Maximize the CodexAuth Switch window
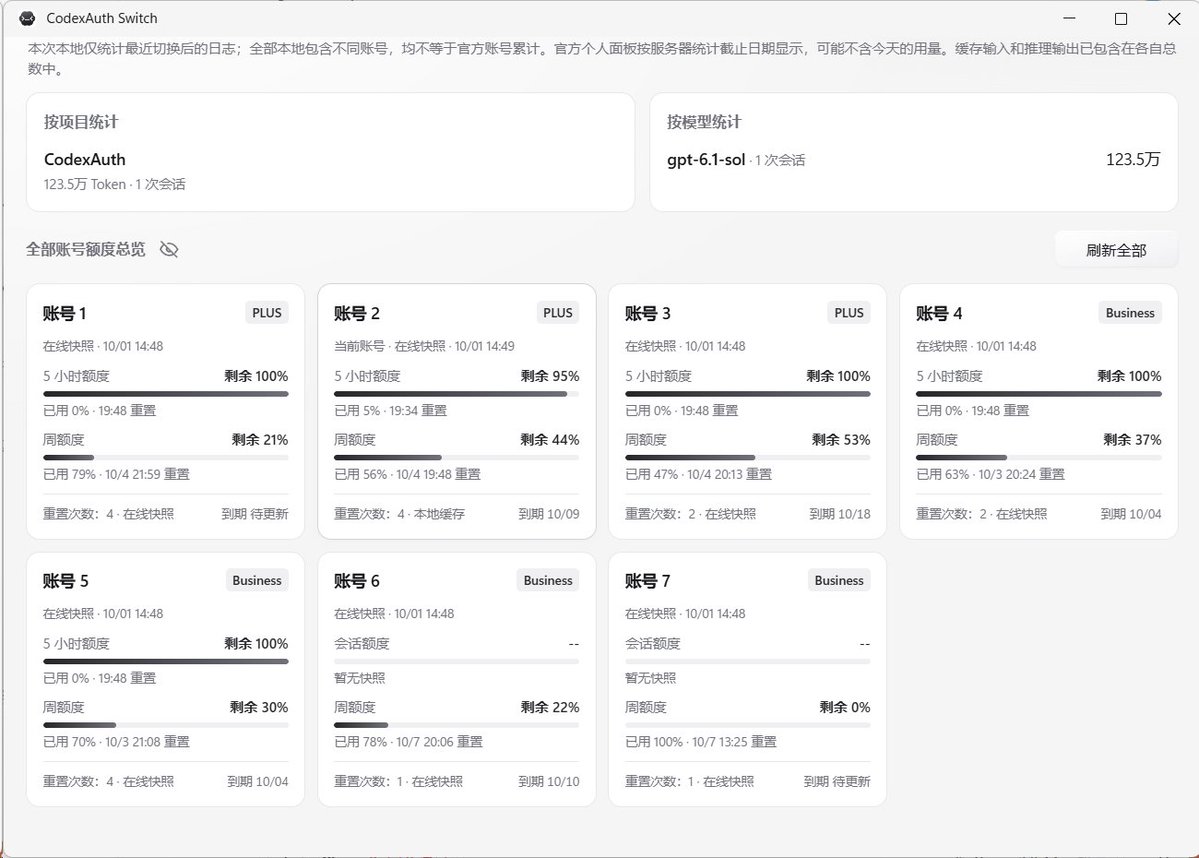The image size is (1199, 858). point(1121,18)
